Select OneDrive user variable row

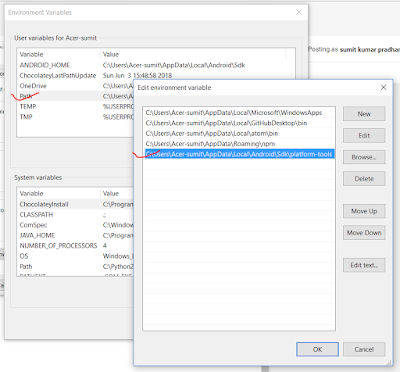point(76,86)
